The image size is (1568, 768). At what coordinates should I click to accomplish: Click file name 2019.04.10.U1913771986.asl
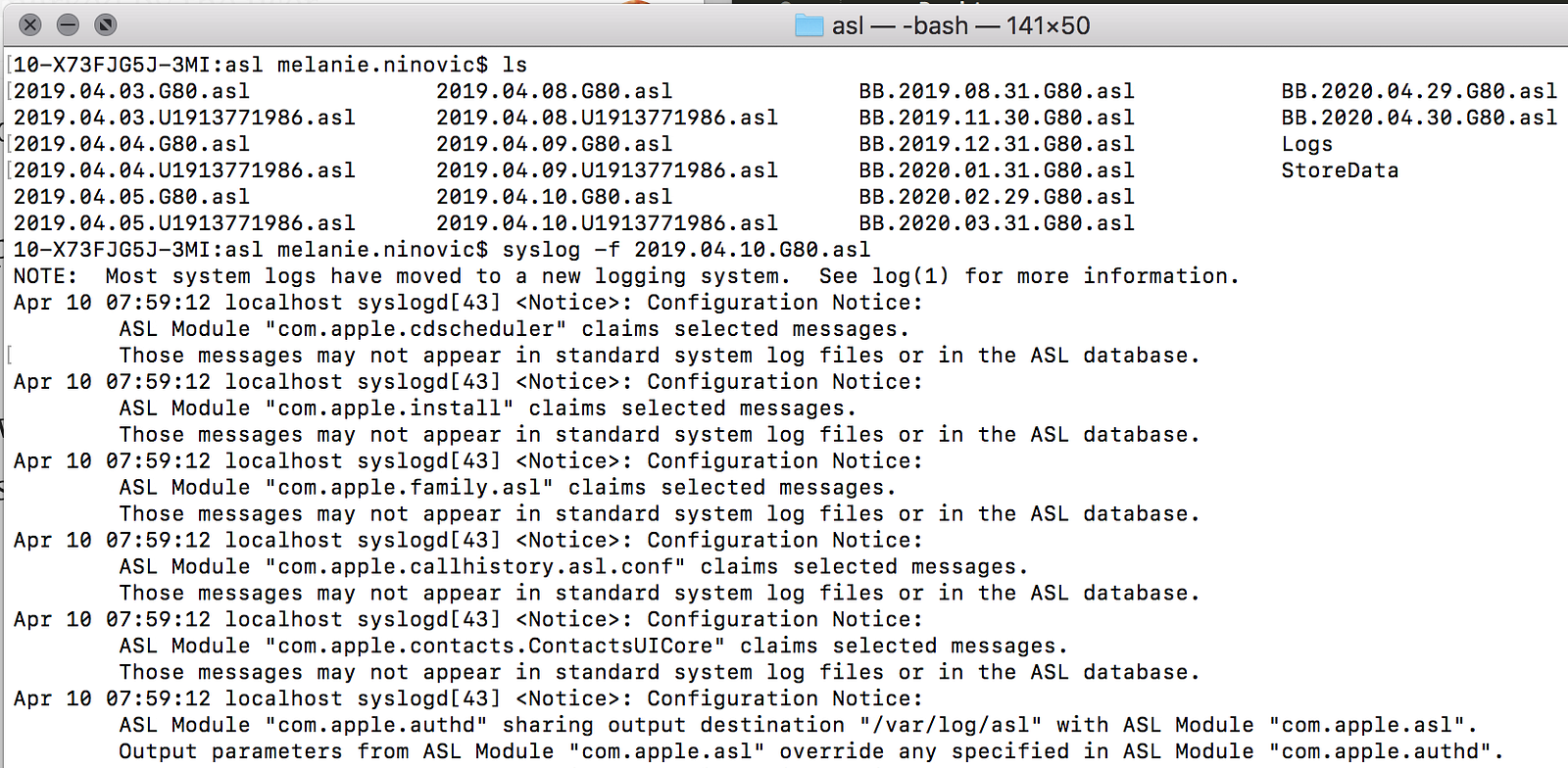point(607,223)
